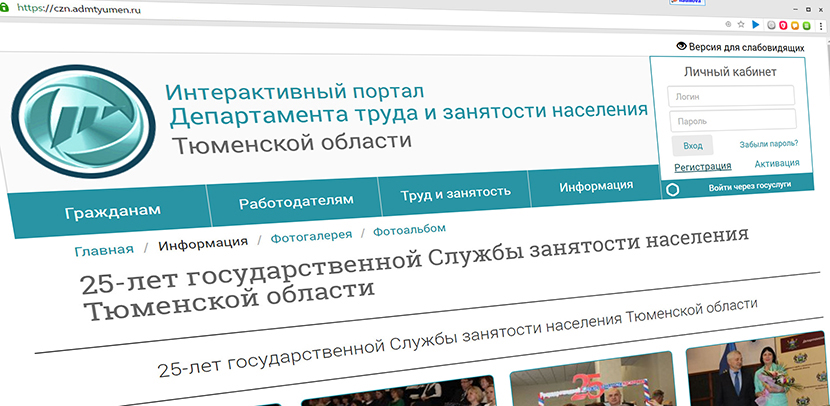830x406 pixels.
Task: Bookmark this page with the star icon
Action: click(x=741, y=24)
